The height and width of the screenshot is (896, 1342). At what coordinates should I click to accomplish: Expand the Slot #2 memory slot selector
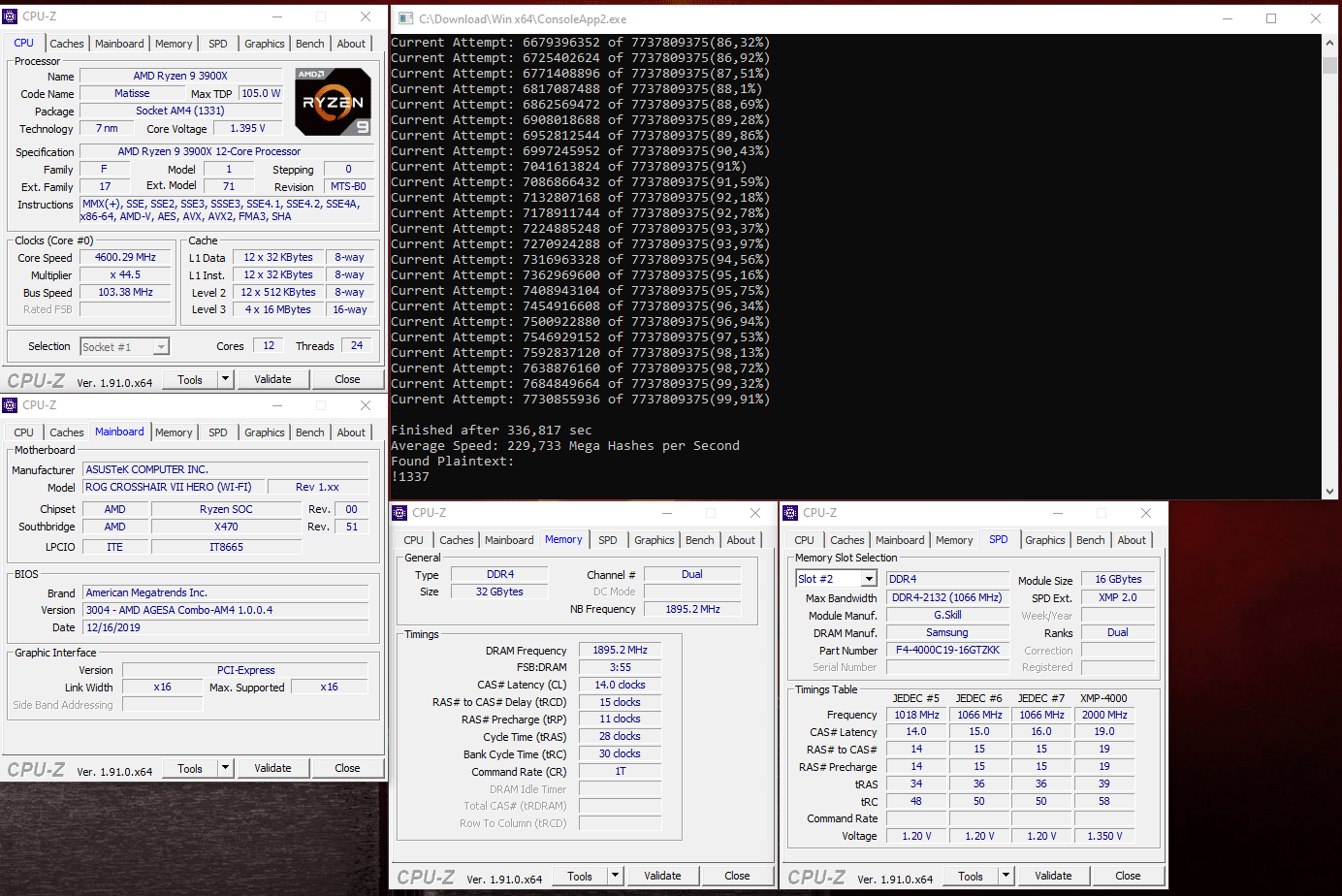pos(870,579)
